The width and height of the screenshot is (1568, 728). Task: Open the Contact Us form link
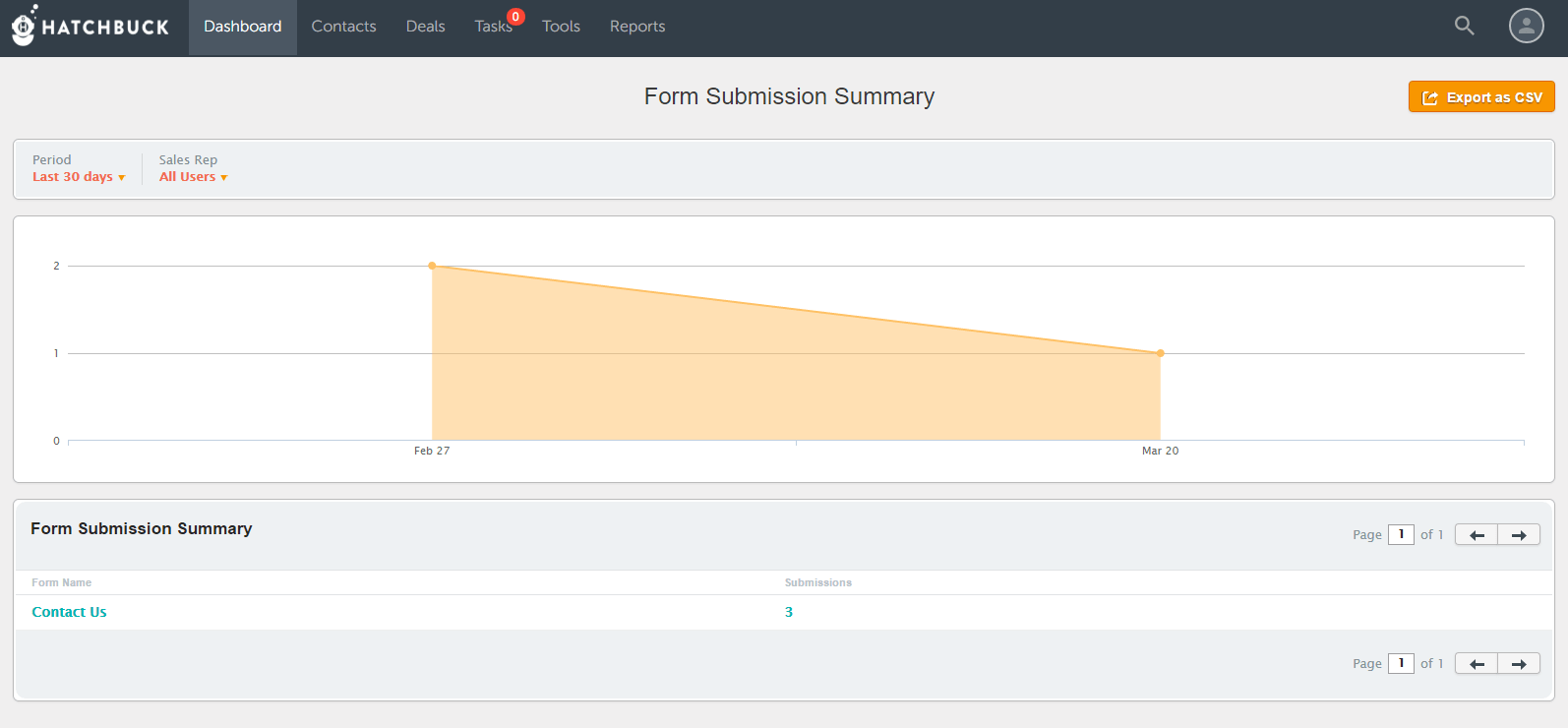point(69,612)
